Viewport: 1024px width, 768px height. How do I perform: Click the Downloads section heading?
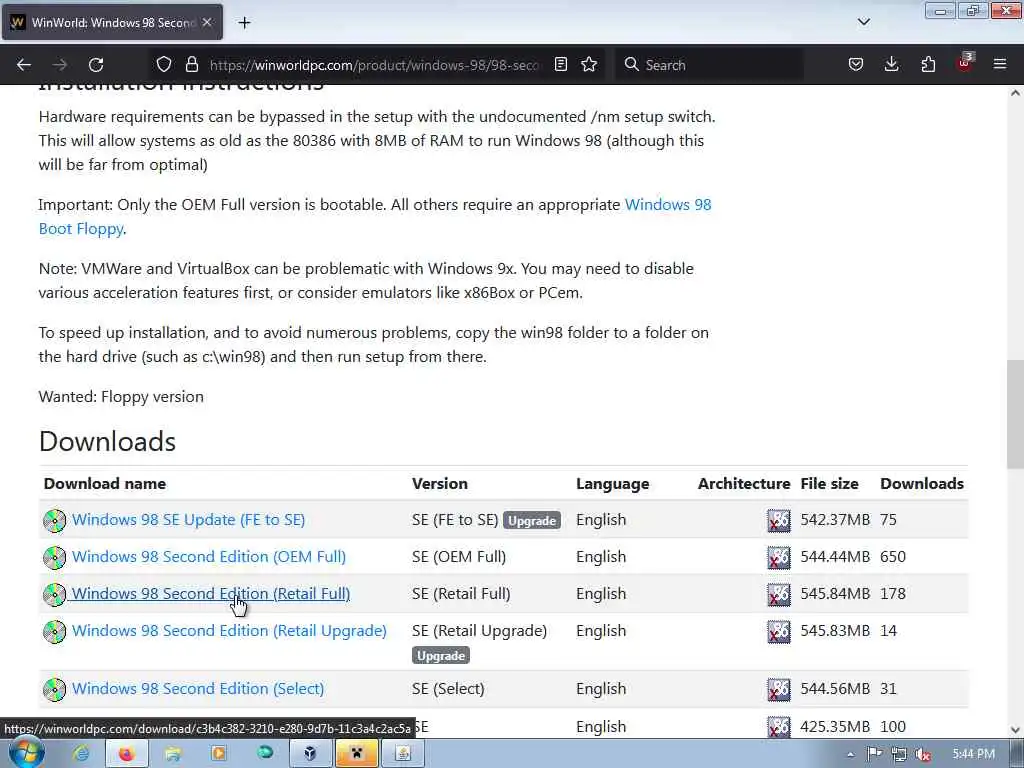[107, 442]
